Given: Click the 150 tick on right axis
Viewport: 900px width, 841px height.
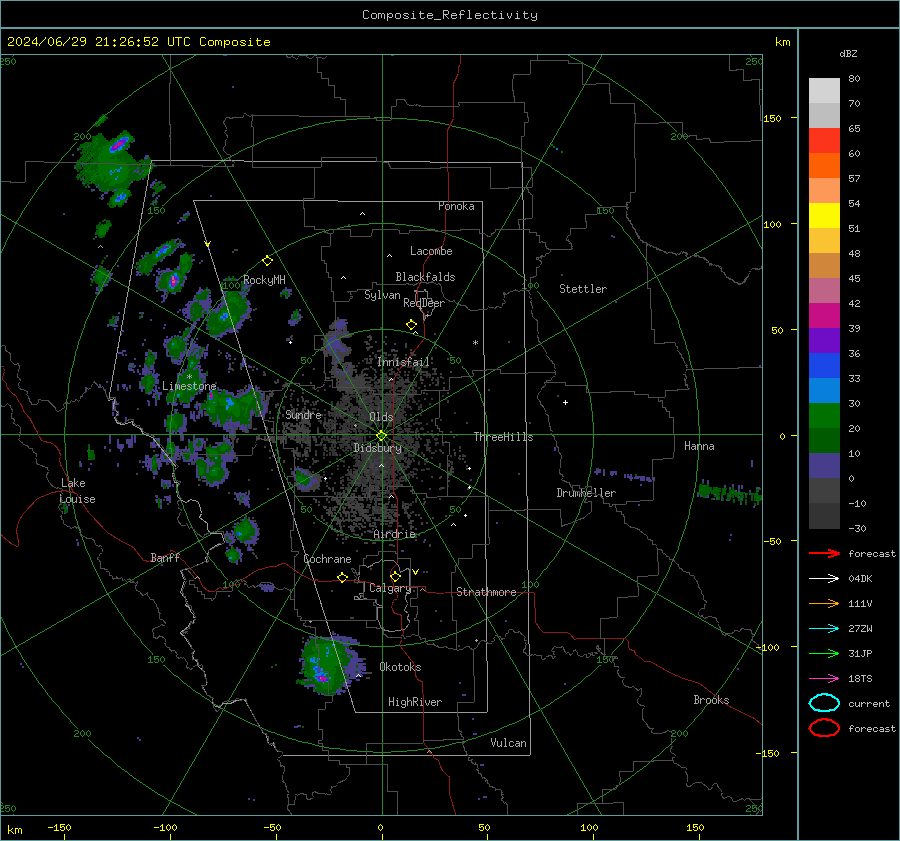Looking at the screenshot, I should 772,118.
